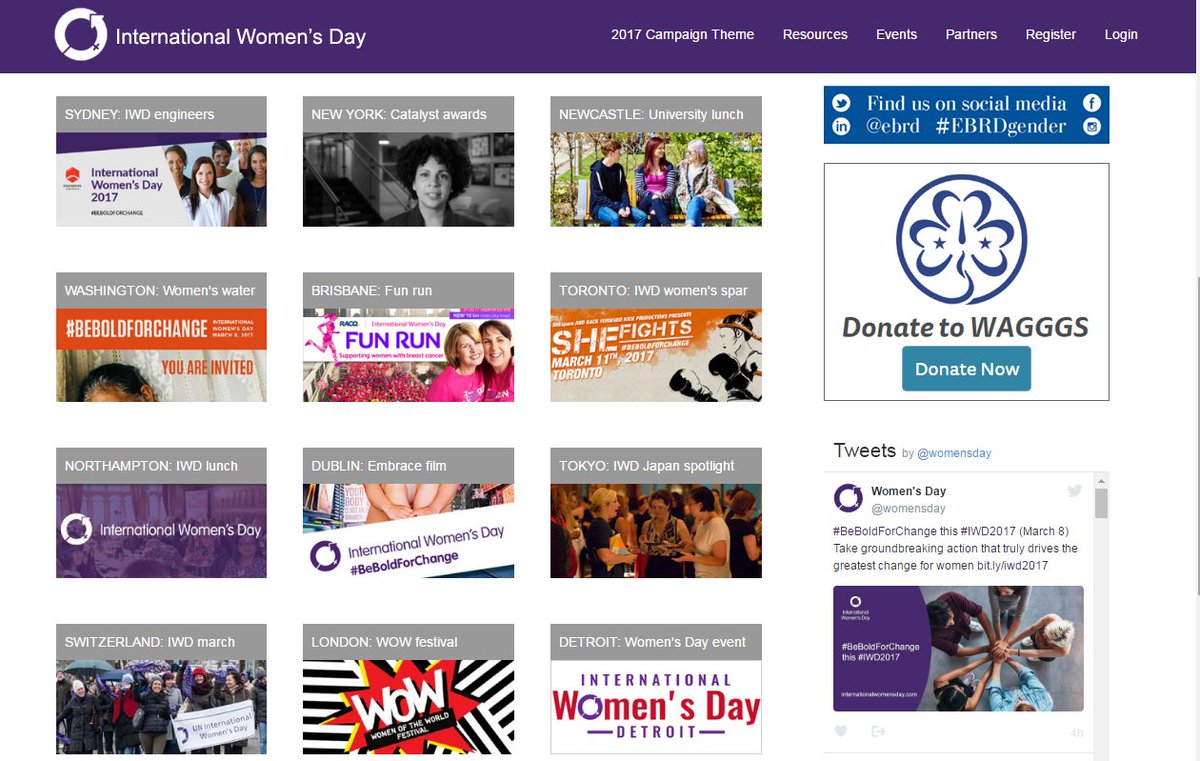The height and width of the screenshot is (761, 1200).
Task: Click the Women's Day account name in tweet
Action: tap(908, 491)
